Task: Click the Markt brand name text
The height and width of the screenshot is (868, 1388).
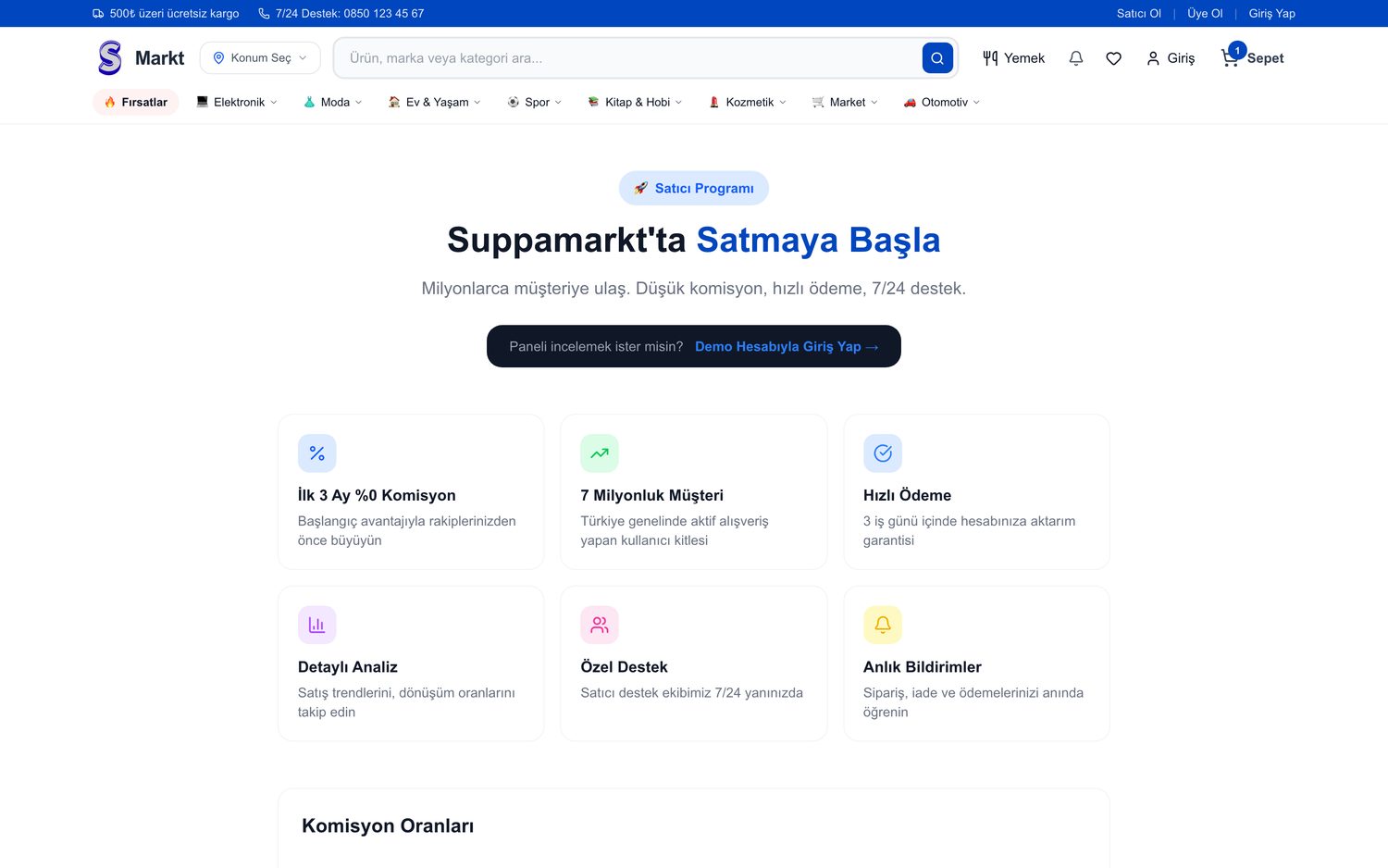Action: pyautogui.click(x=159, y=58)
